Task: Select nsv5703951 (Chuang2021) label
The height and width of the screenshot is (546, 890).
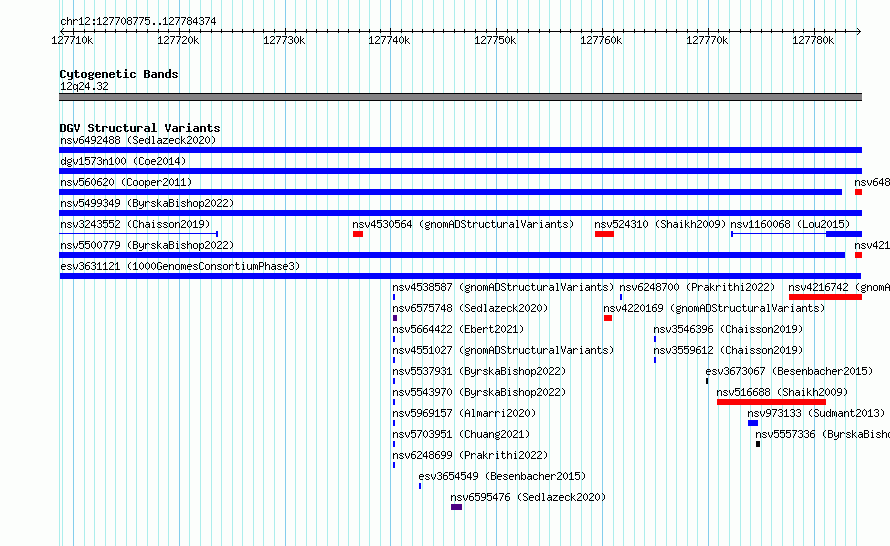Action: tap(461, 434)
